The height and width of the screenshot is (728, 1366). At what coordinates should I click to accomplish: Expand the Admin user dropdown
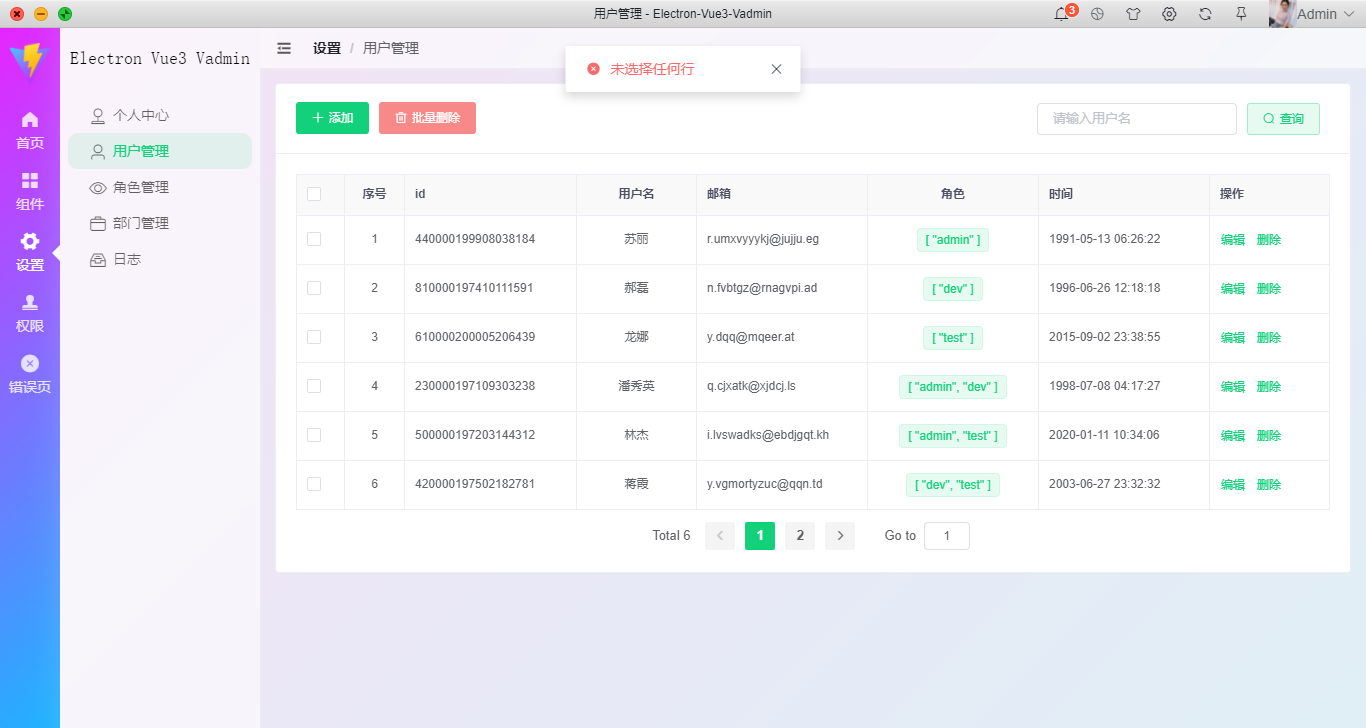coord(1325,14)
